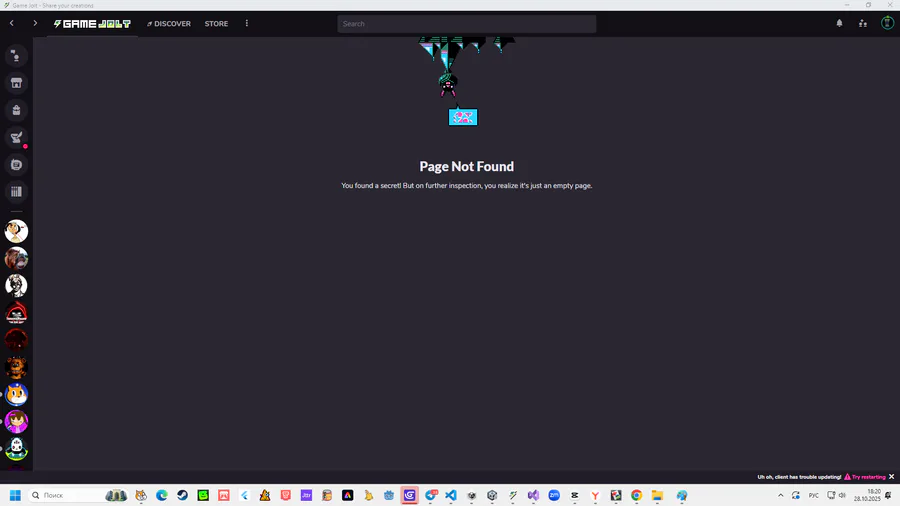Open the purple-ringed girl avatar community
This screenshot has width=900, height=506.
tap(16, 421)
